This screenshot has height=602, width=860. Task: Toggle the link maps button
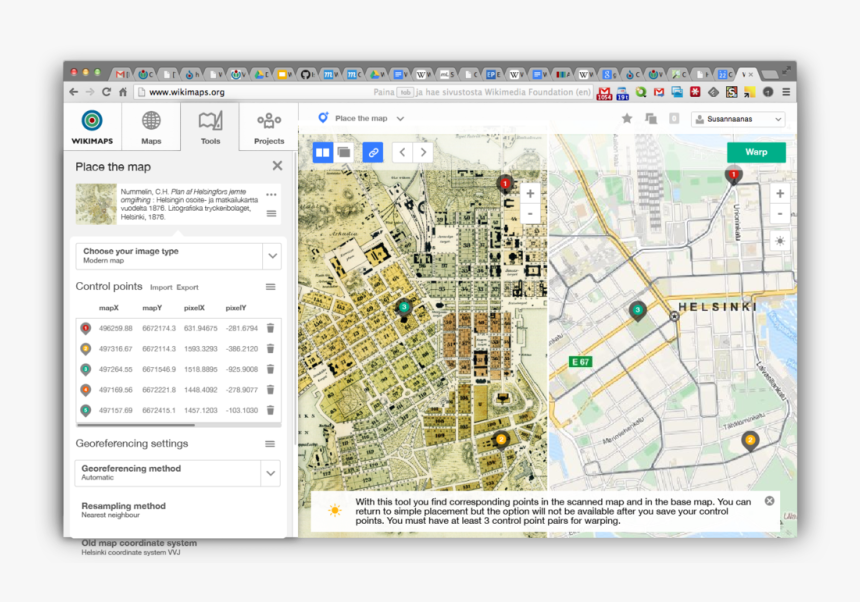pos(373,152)
